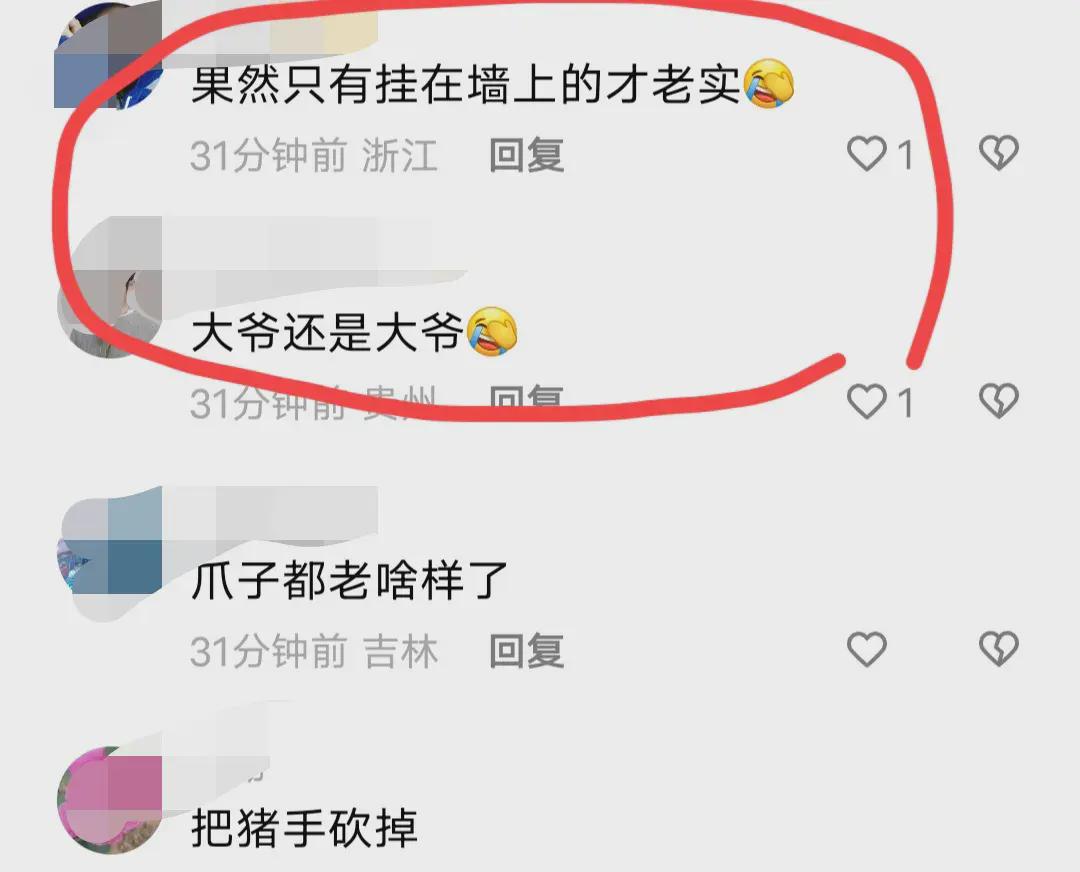This screenshot has width=1080, height=872.
Task: Open avatar of Jilin commenter
Action: pyautogui.click(x=109, y=551)
